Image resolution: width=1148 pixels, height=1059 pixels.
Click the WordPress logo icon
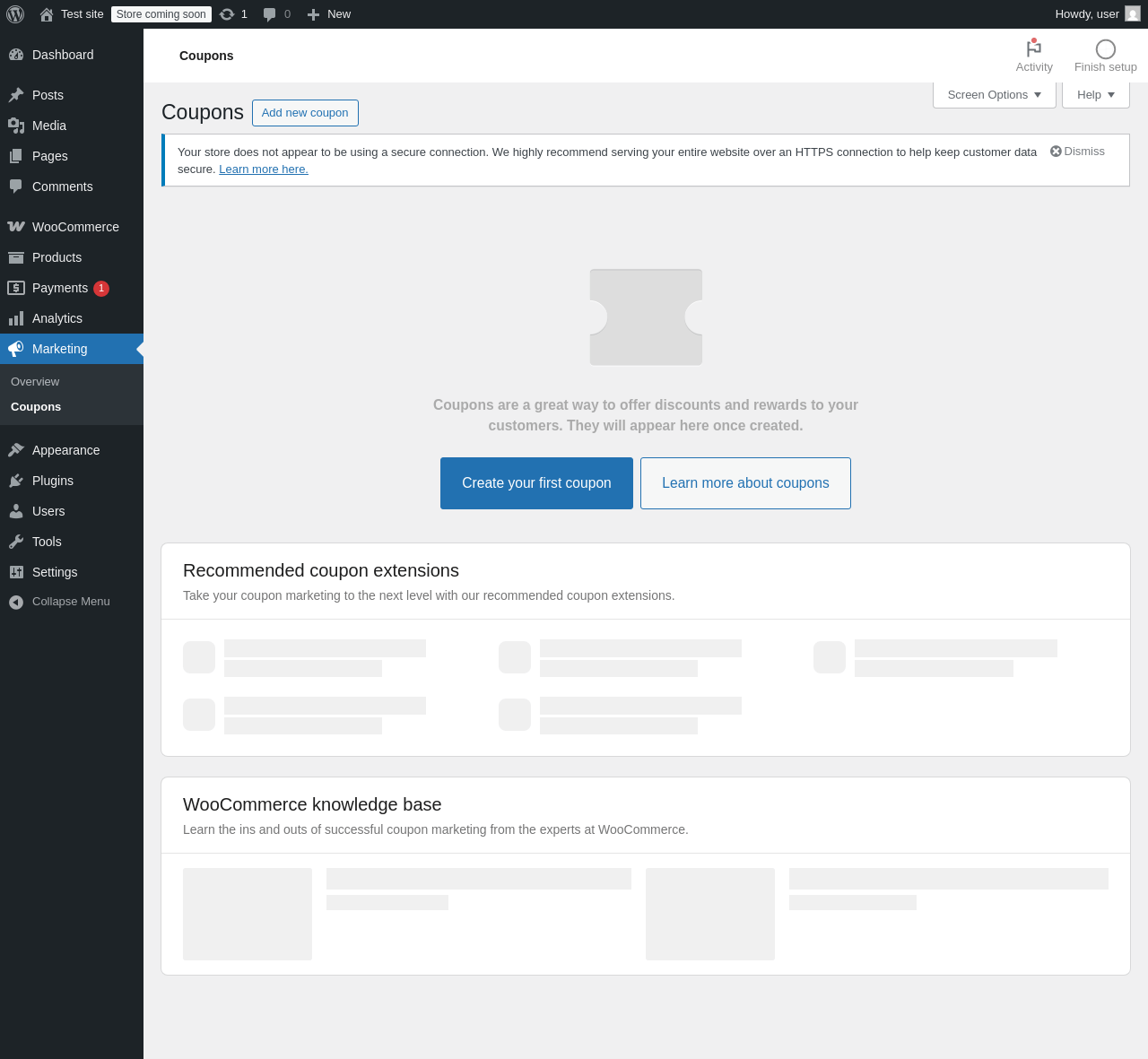(x=15, y=14)
